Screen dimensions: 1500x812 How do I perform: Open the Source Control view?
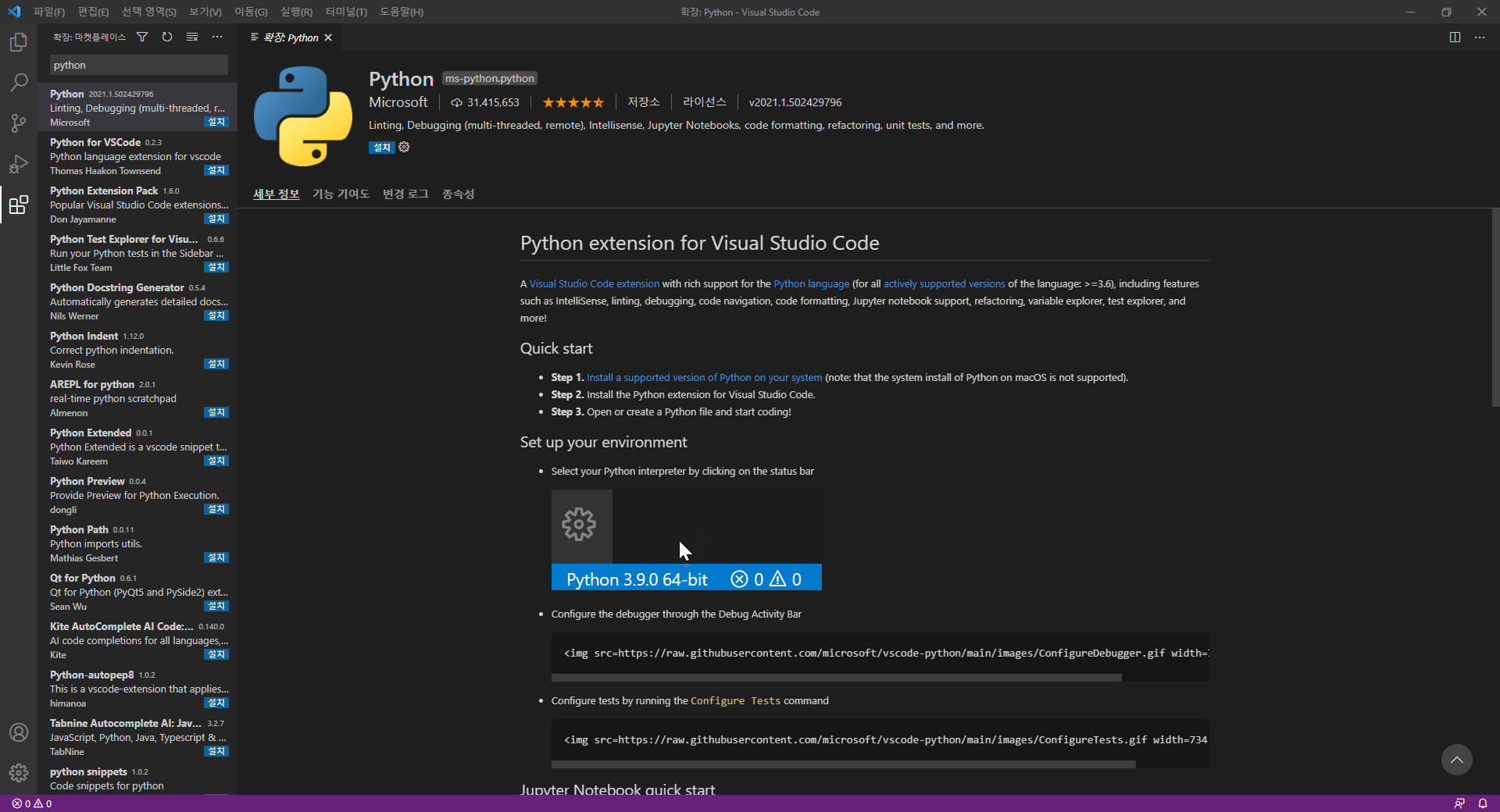click(19, 123)
